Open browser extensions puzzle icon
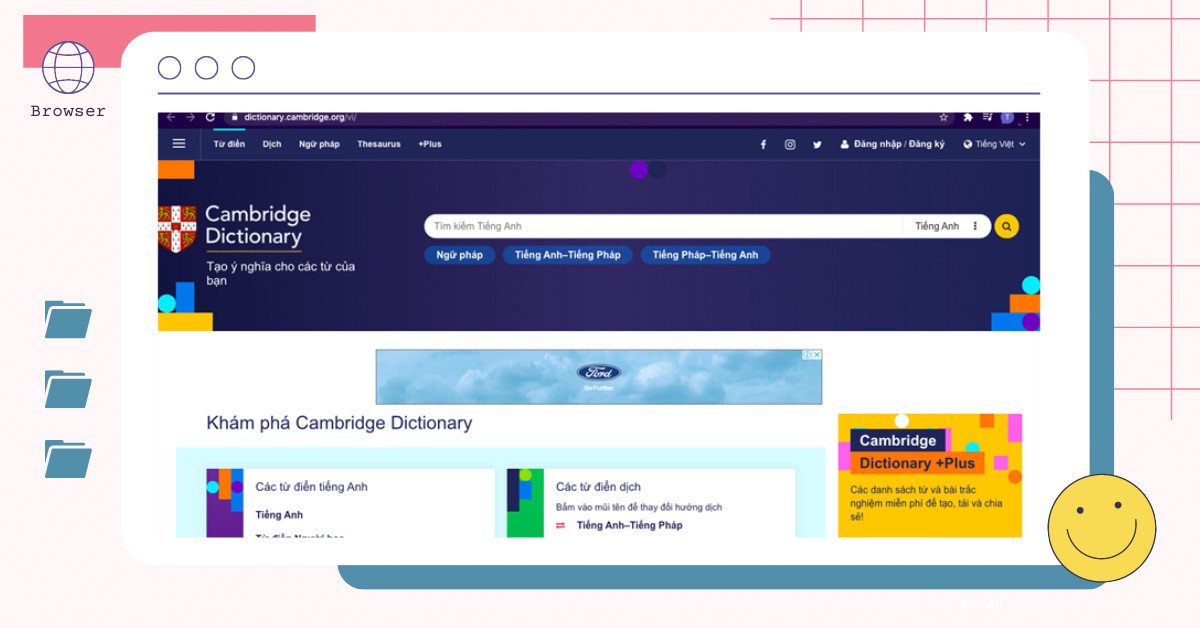Viewport: 1200px width, 628px height. click(x=966, y=117)
